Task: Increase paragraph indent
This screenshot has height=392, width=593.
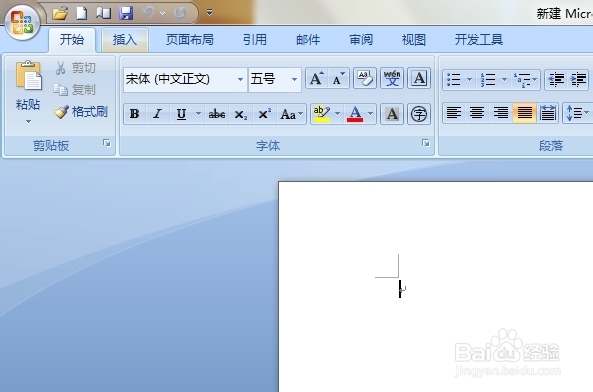Action: coord(578,80)
